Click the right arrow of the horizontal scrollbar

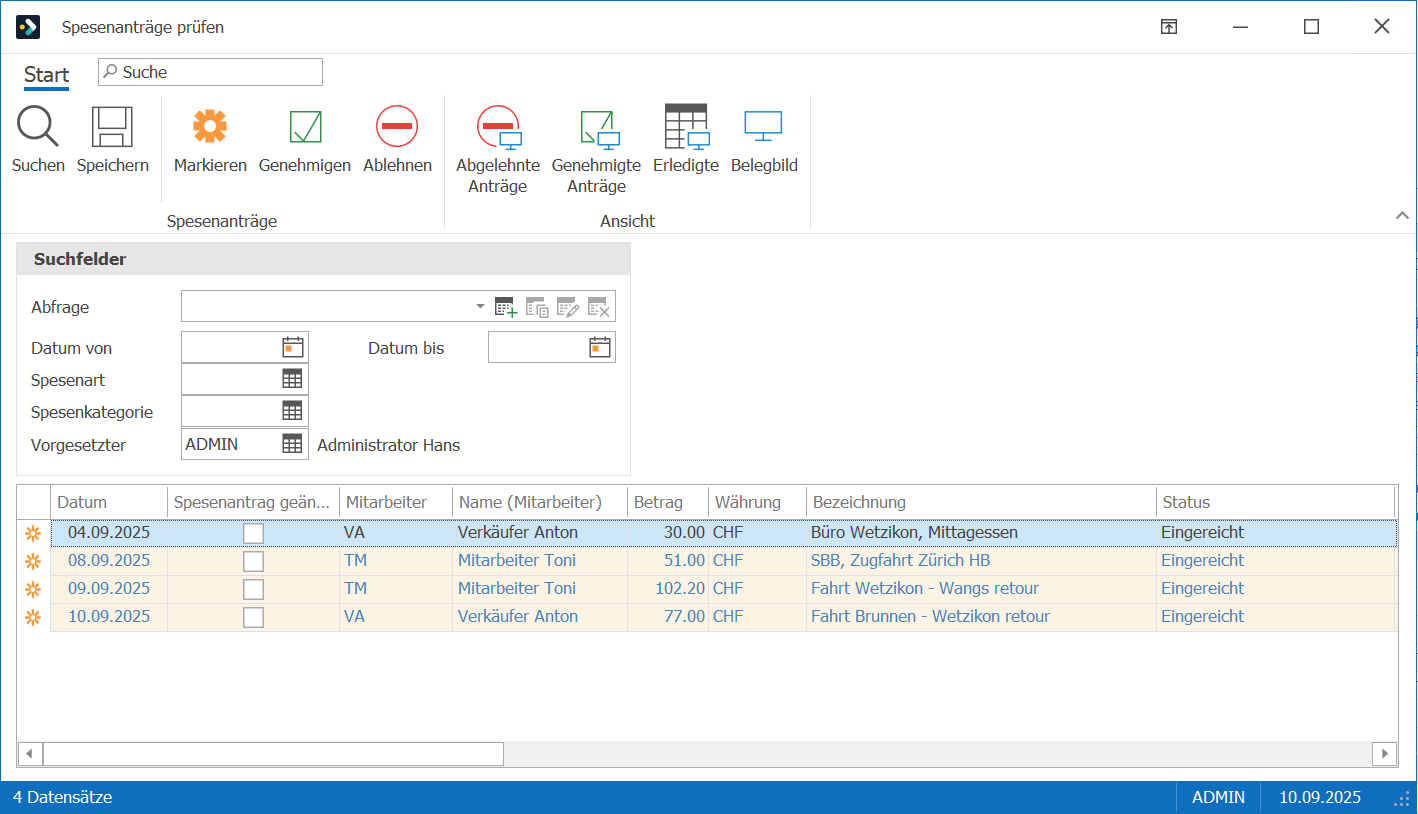[x=1384, y=753]
